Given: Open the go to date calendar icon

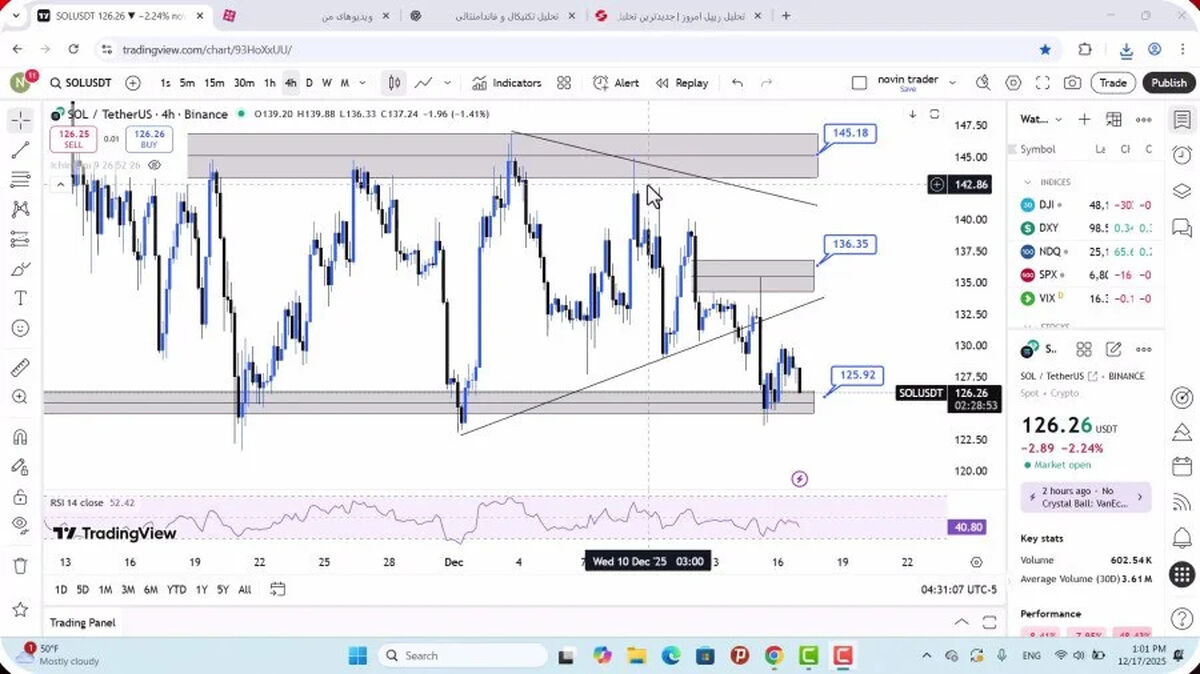Looking at the screenshot, I should point(278,589).
